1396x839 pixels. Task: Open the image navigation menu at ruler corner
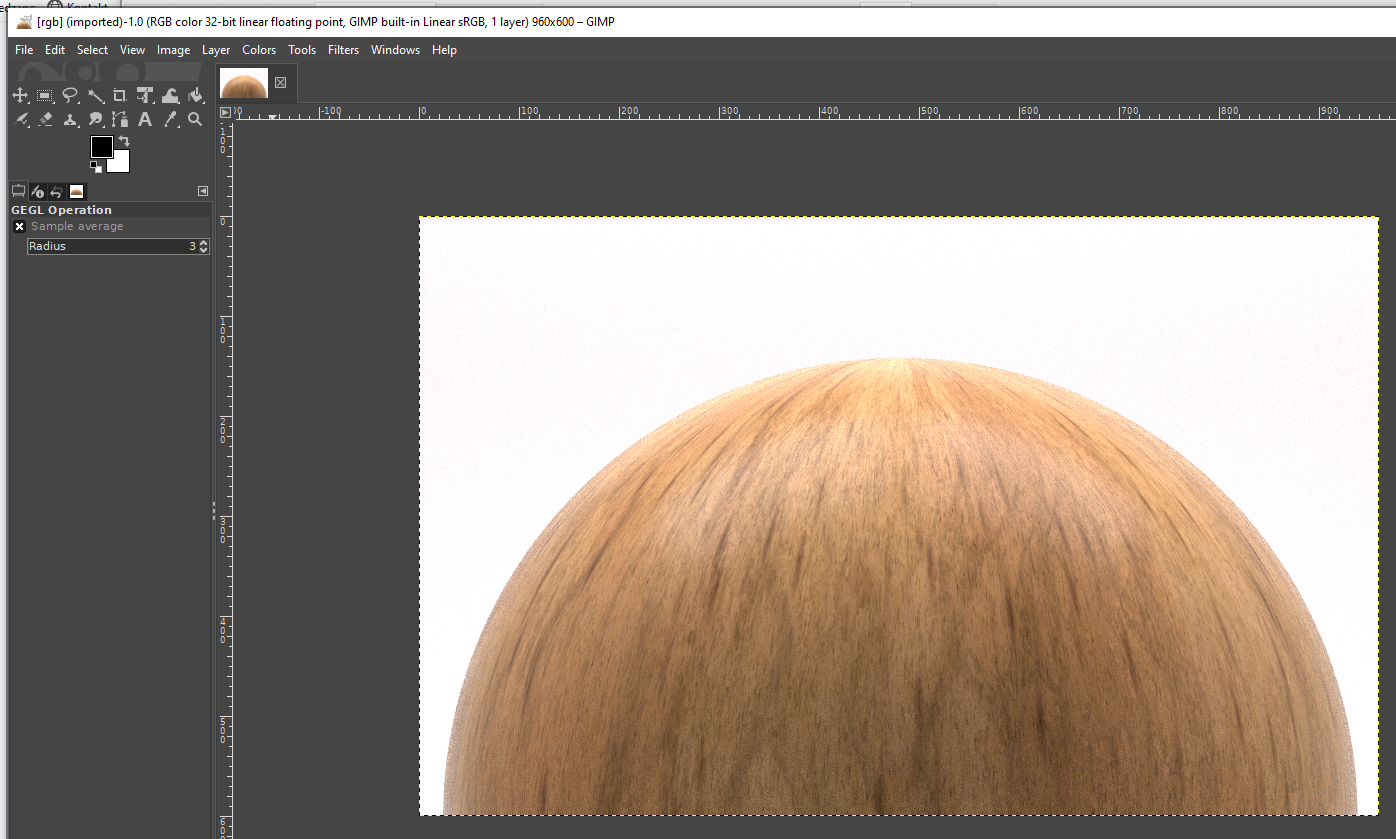pos(225,112)
